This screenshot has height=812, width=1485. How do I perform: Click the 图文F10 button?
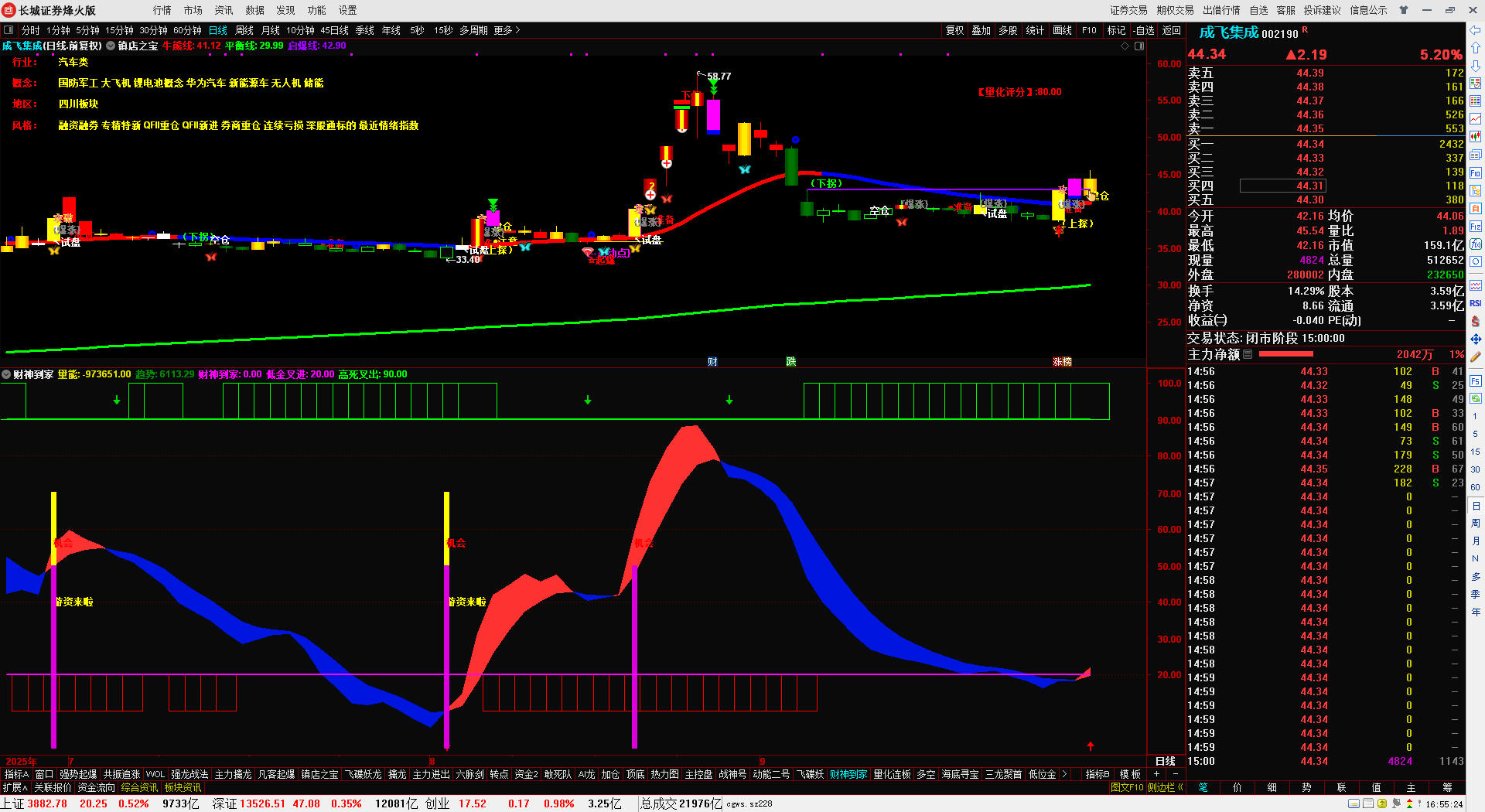coord(1127,787)
